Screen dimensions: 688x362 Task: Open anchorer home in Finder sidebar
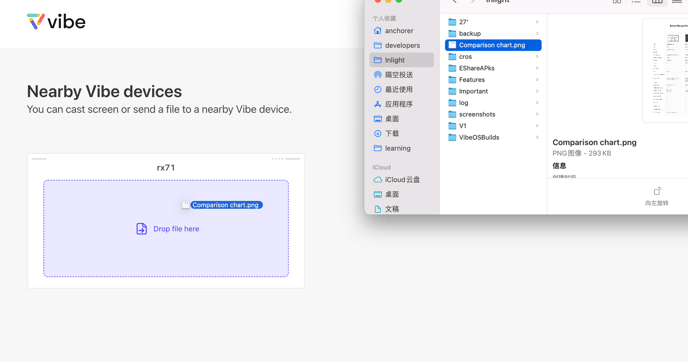click(401, 31)
